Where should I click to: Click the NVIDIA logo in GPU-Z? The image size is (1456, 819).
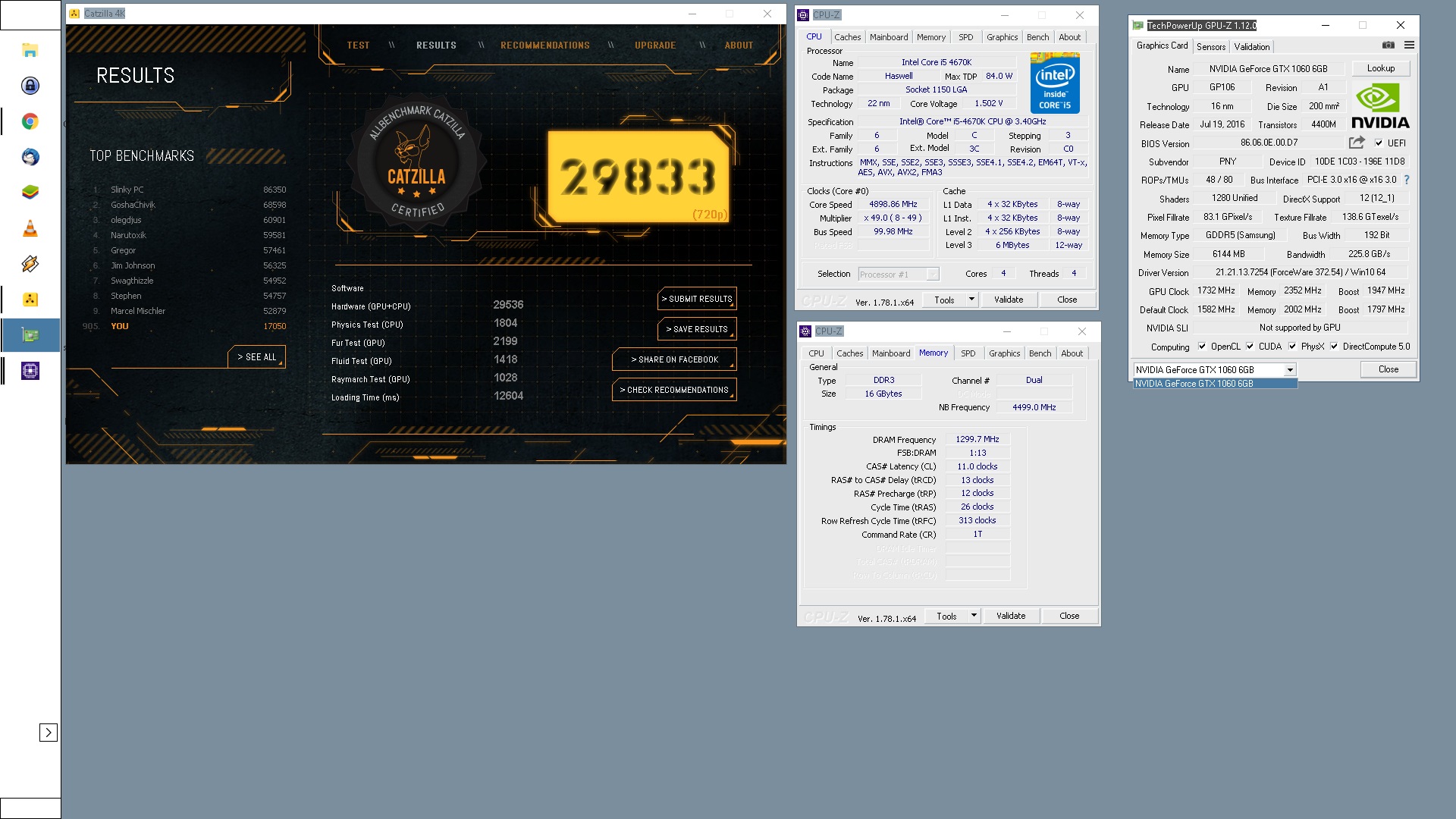1380,106
